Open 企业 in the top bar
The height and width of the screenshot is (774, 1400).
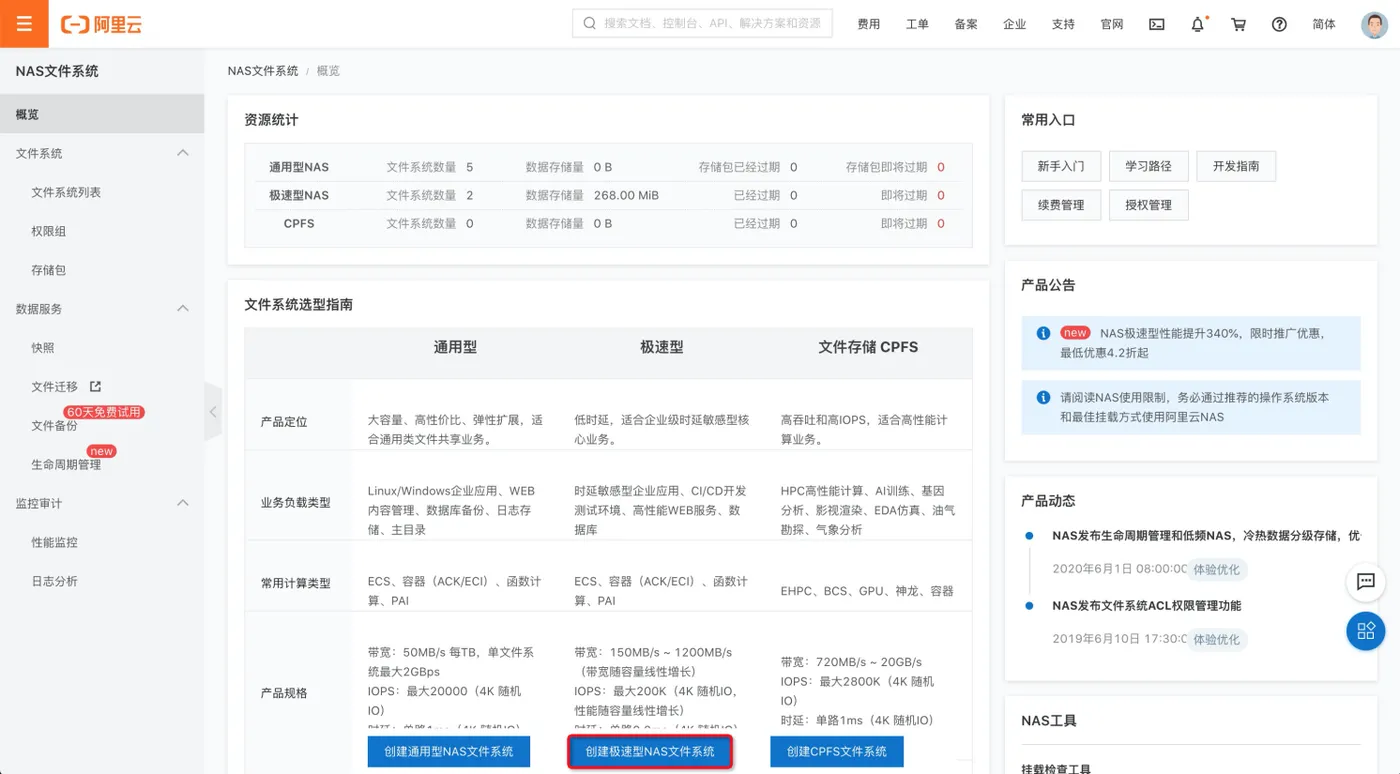coord(1014,24)
